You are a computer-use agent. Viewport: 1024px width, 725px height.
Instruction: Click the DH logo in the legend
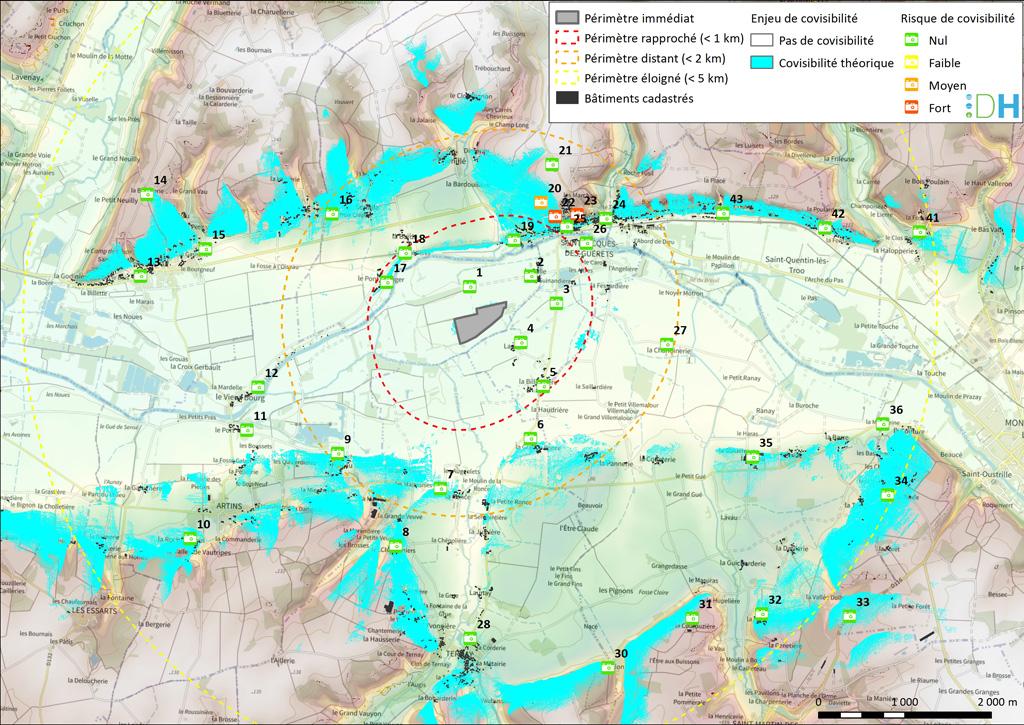click(x=993, y=106)
